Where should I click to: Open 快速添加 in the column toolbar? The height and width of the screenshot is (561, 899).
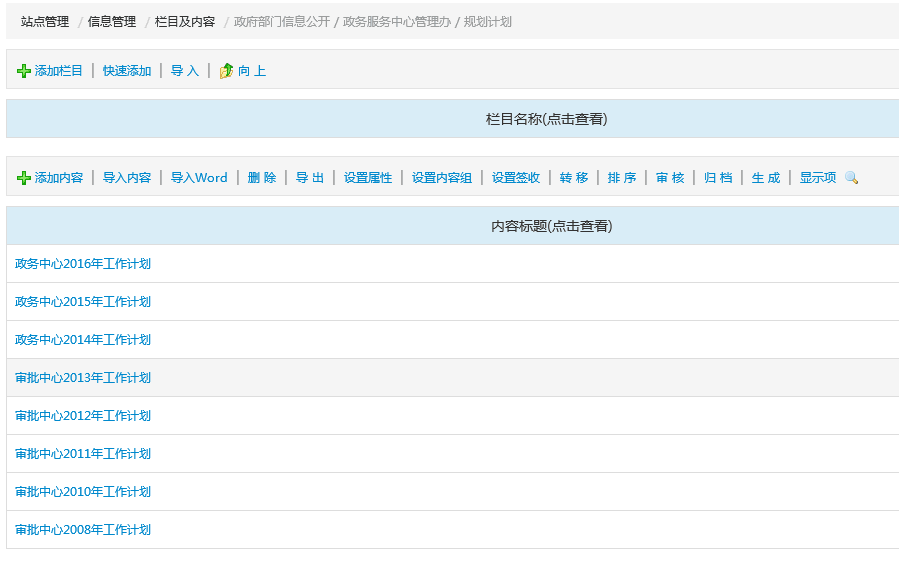tap(127, 71)
